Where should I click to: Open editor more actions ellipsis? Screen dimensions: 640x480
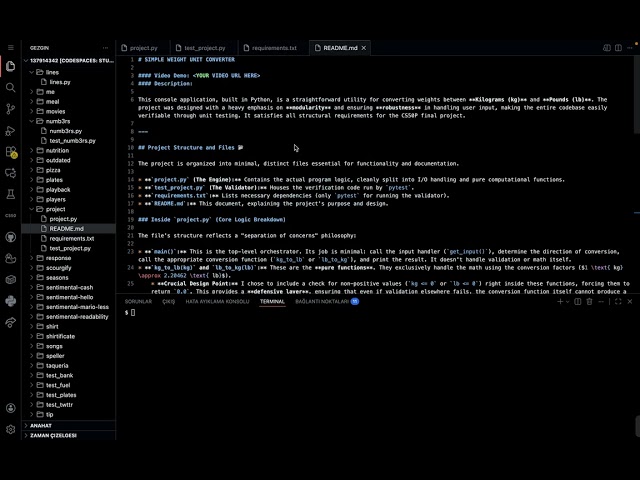(x=630, y=48)
